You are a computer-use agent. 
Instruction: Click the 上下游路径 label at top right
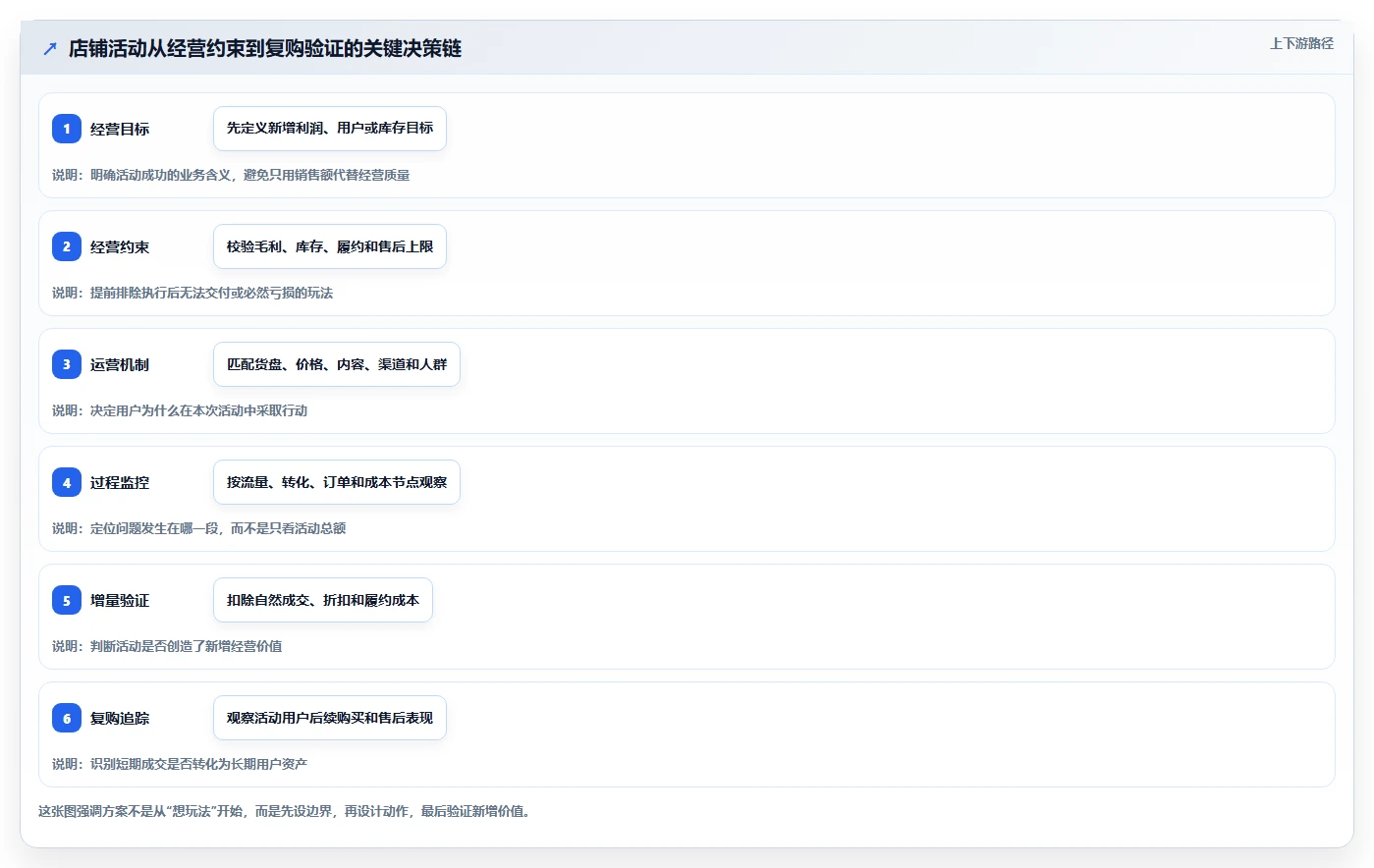[1301, 43]
